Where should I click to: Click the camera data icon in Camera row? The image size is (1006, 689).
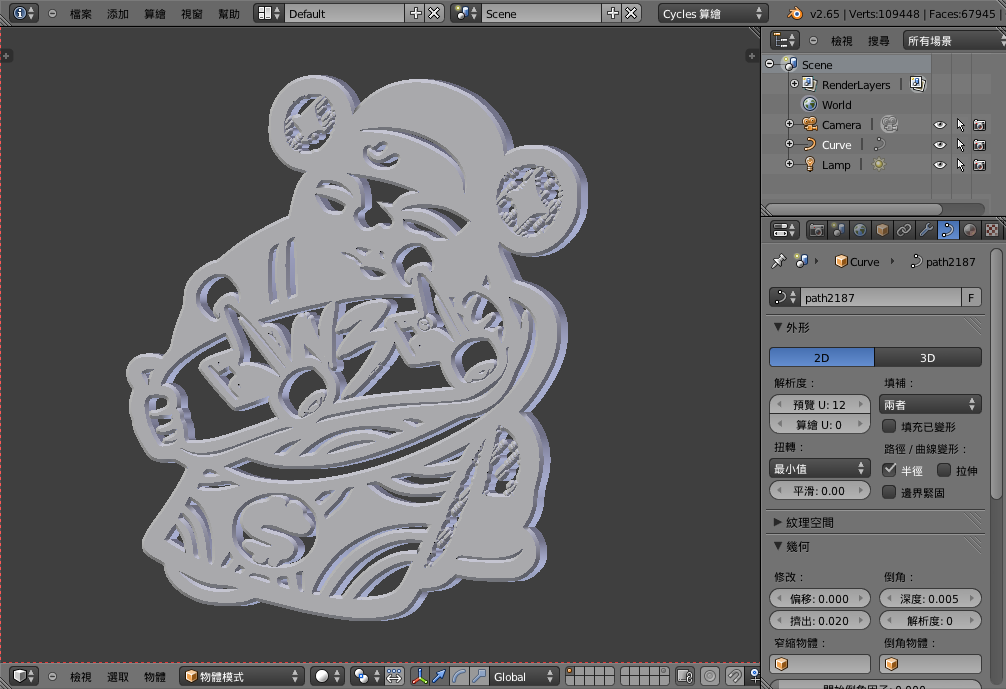pyautogui.click(x=889, y=124)
